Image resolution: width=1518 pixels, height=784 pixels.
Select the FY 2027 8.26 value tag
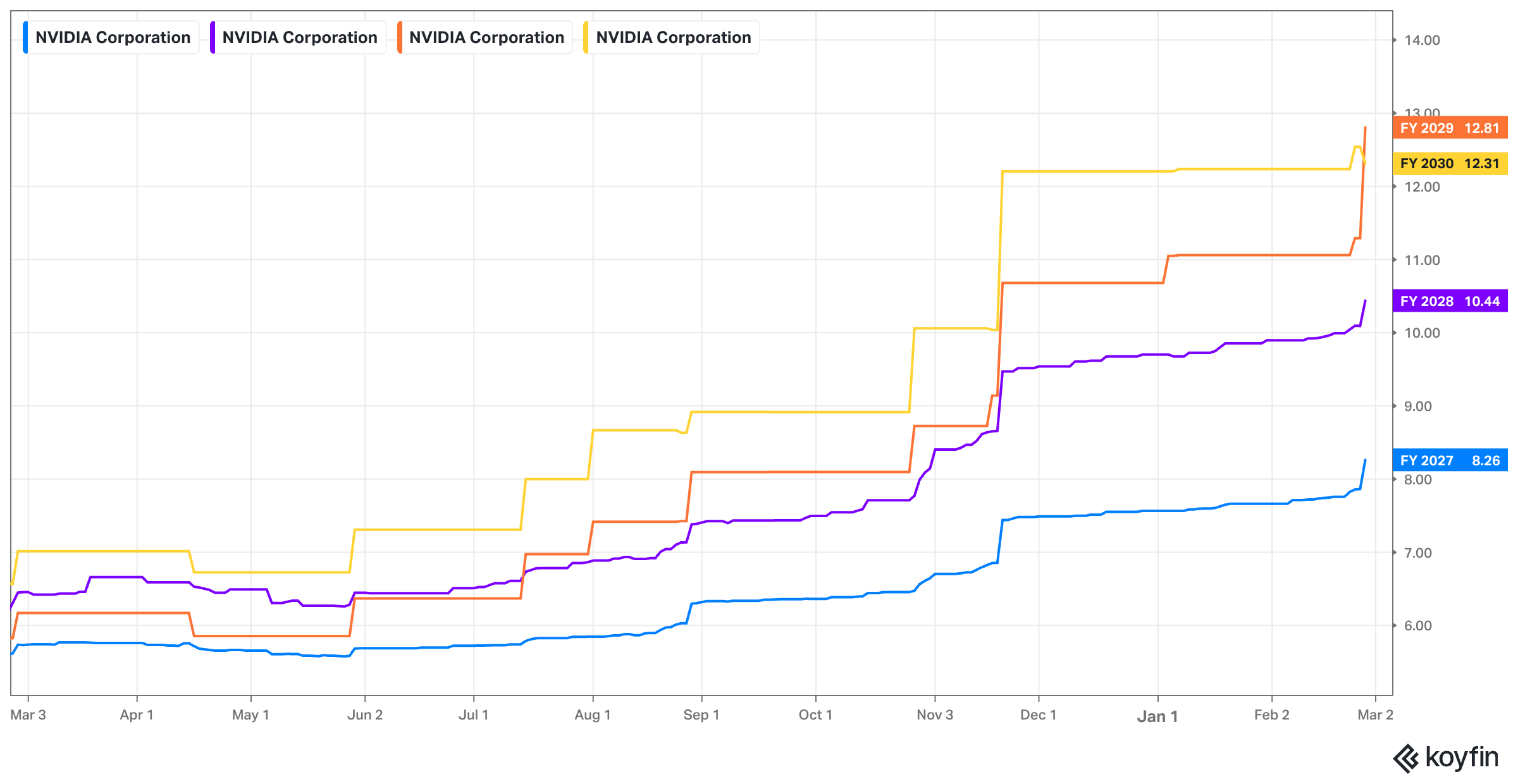pos(1450,460)
